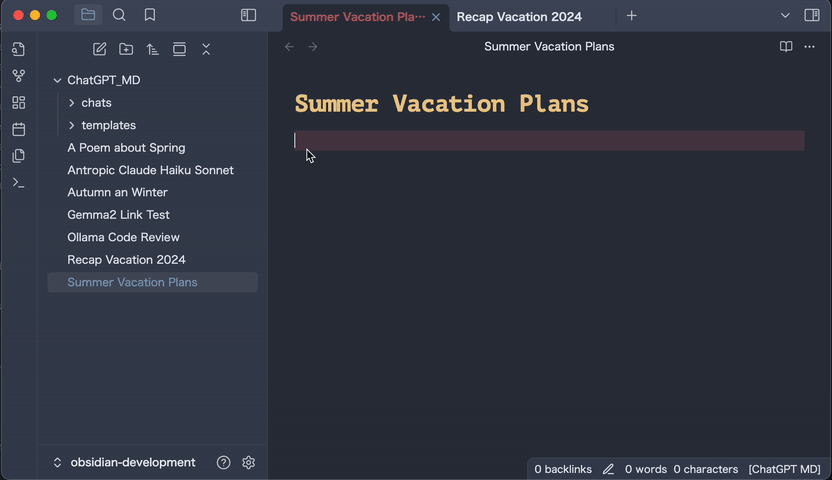
Task: Switch to the Recap Vacation 2024 tab
Action: tap(519, 16)
